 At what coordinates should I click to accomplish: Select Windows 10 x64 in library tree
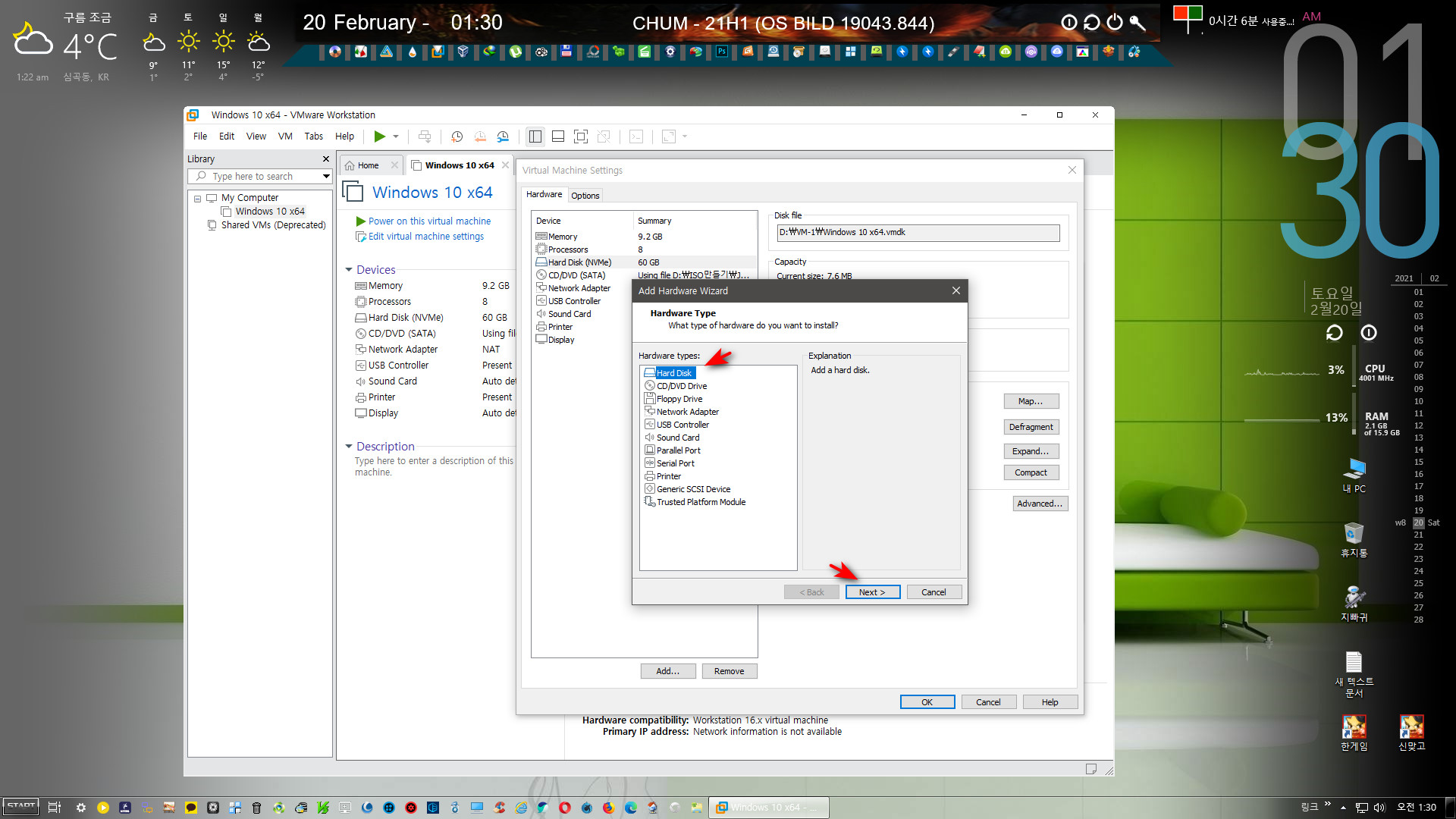coord(269,212)
